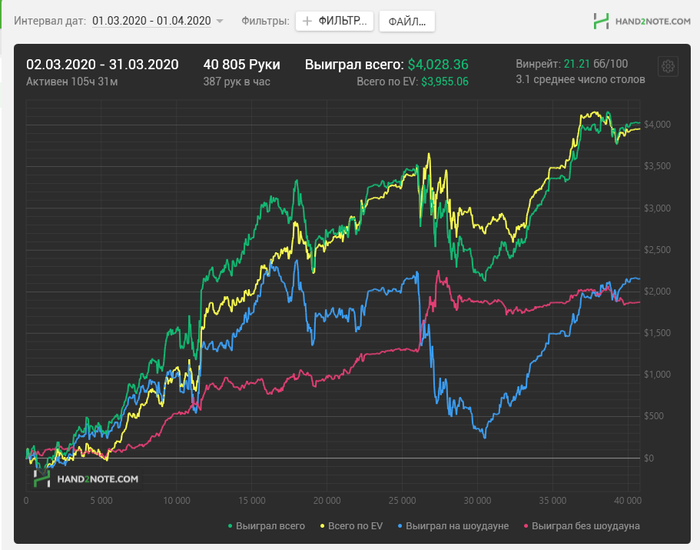Click the $0 y-axis label
700x550 pixels.
pos(649,458)
